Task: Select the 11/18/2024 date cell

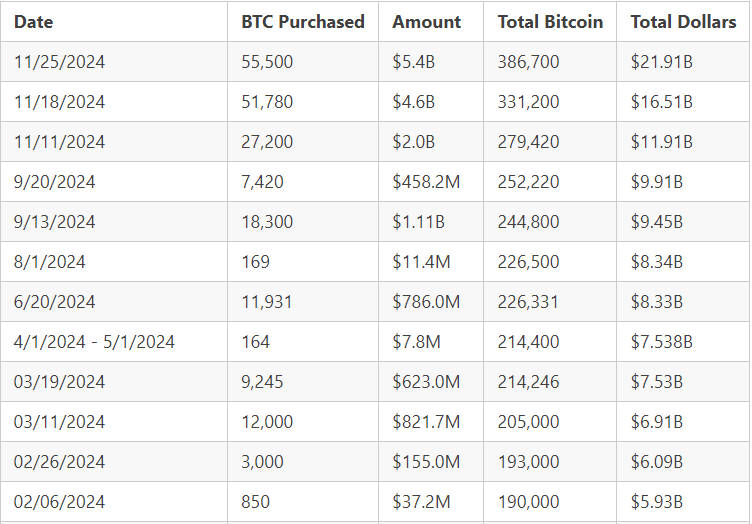Action: point(59,102)
